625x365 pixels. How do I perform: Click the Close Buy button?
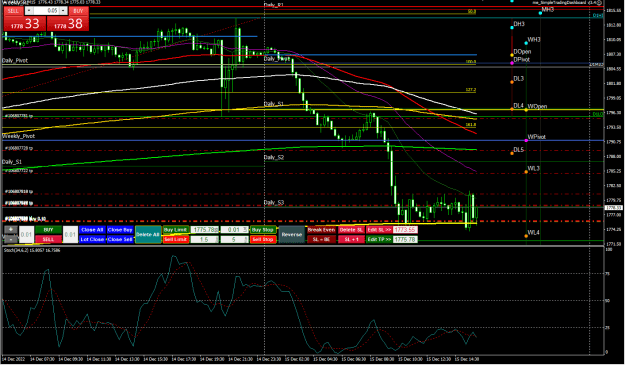[x=120, y=230]
